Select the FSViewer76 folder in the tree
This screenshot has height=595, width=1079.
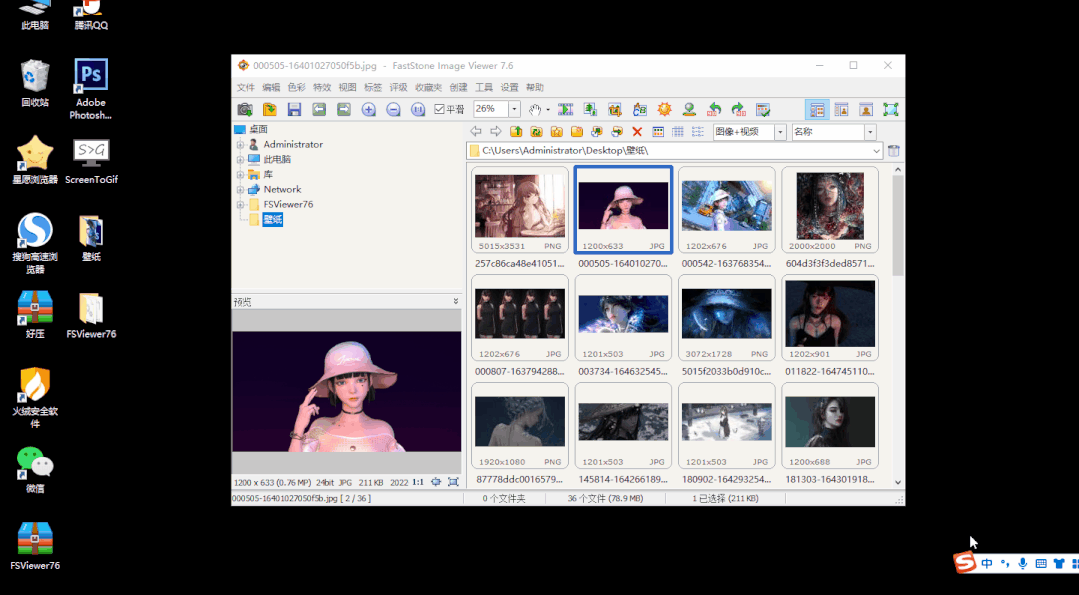pyautogui.click(x=288, y=204)
